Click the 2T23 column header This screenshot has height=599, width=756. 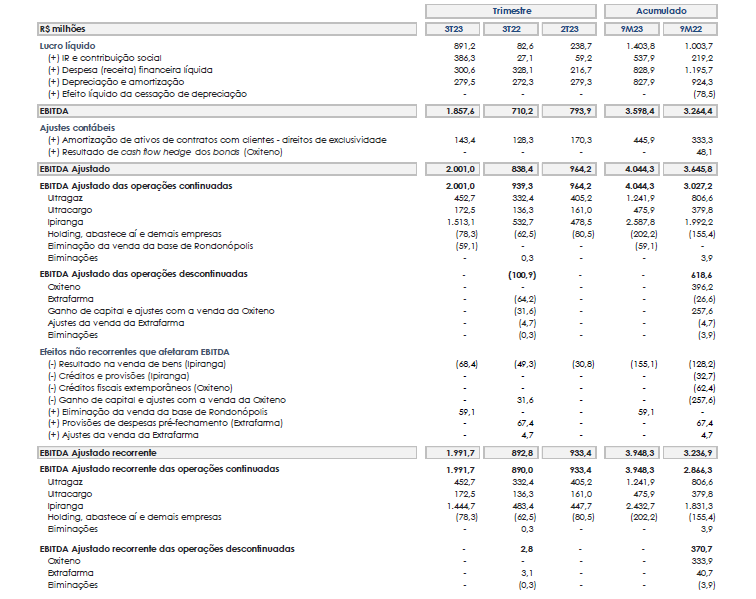point(569,29)
